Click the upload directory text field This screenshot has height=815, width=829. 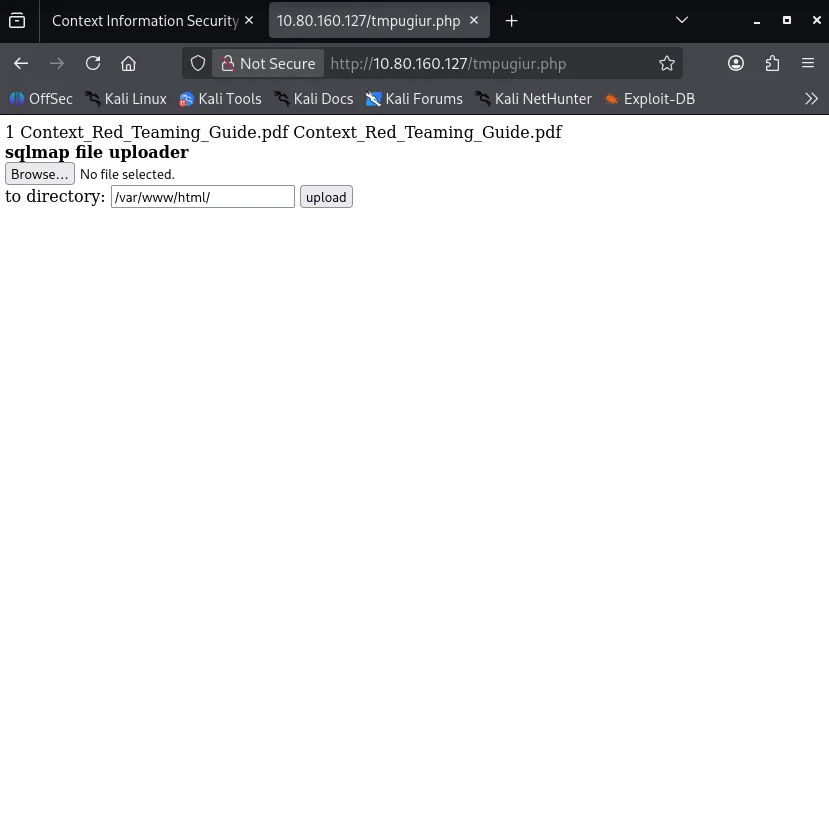[x=202, y=197]
